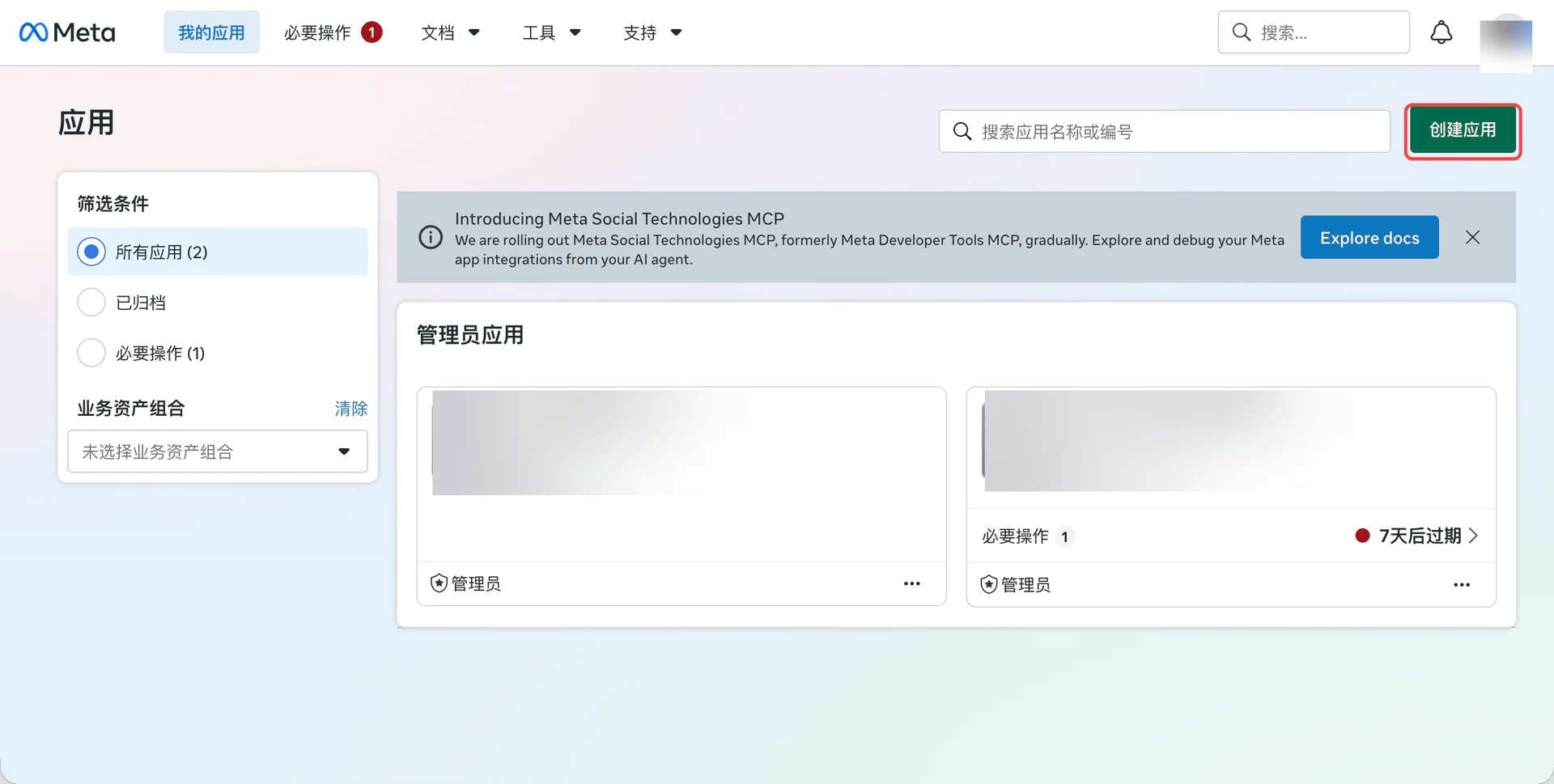Click the 管理员应用 heading

point(470,335)
